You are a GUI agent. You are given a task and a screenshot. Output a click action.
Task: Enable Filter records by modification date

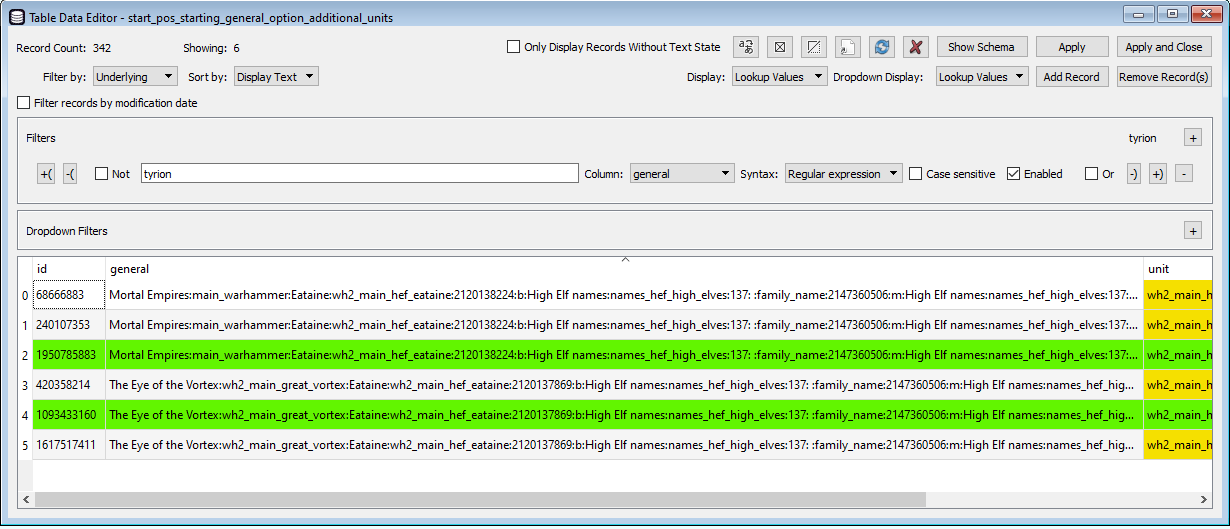click(24, 103)
